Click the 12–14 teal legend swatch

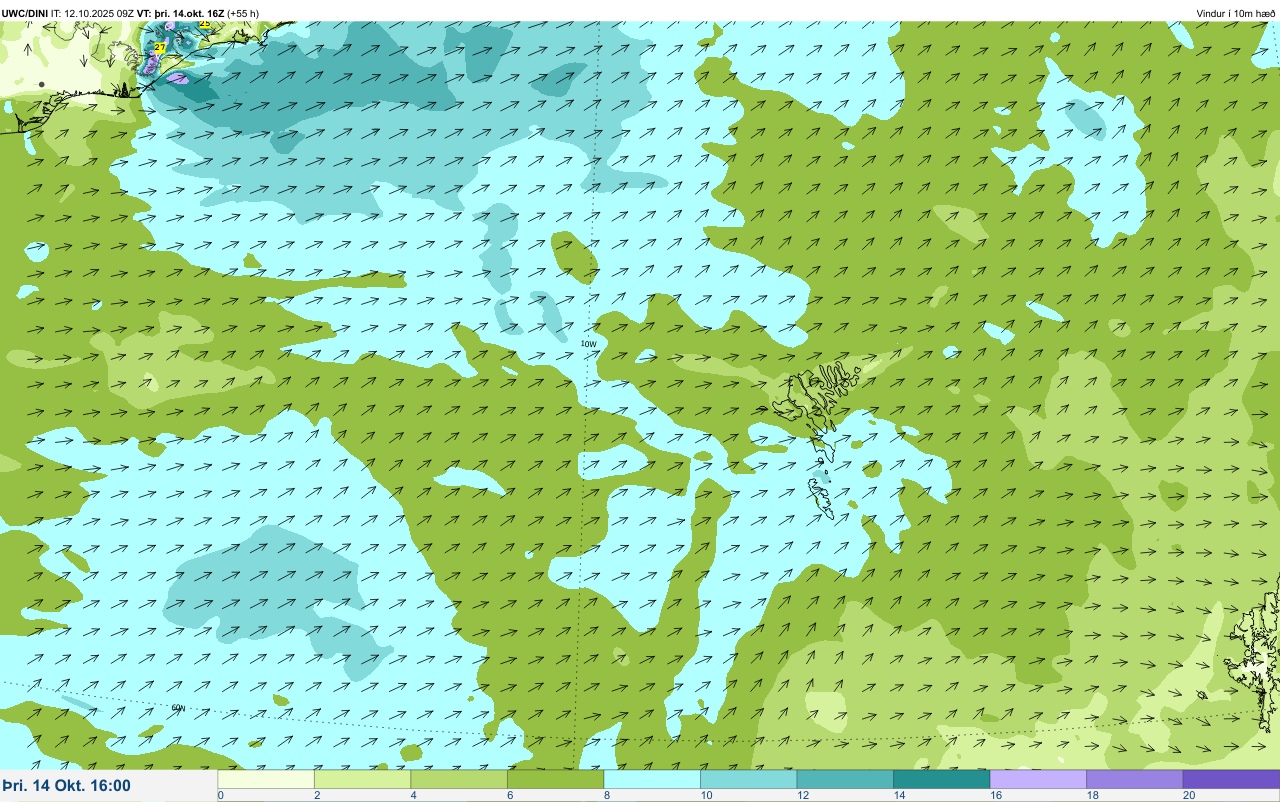tap(845, 779)
